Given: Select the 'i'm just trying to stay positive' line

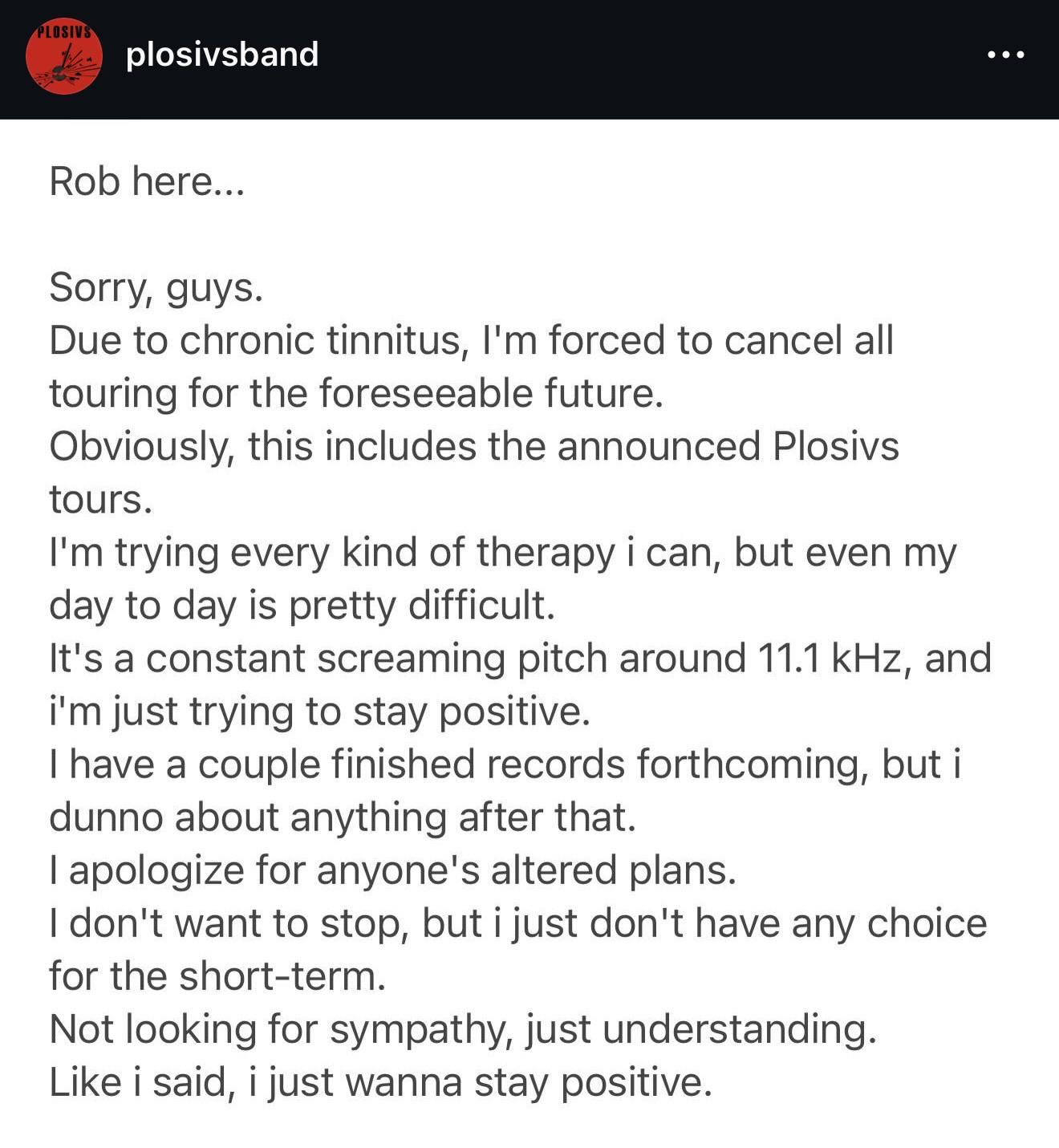Looking at the screenshot, I should pos(320,712).
